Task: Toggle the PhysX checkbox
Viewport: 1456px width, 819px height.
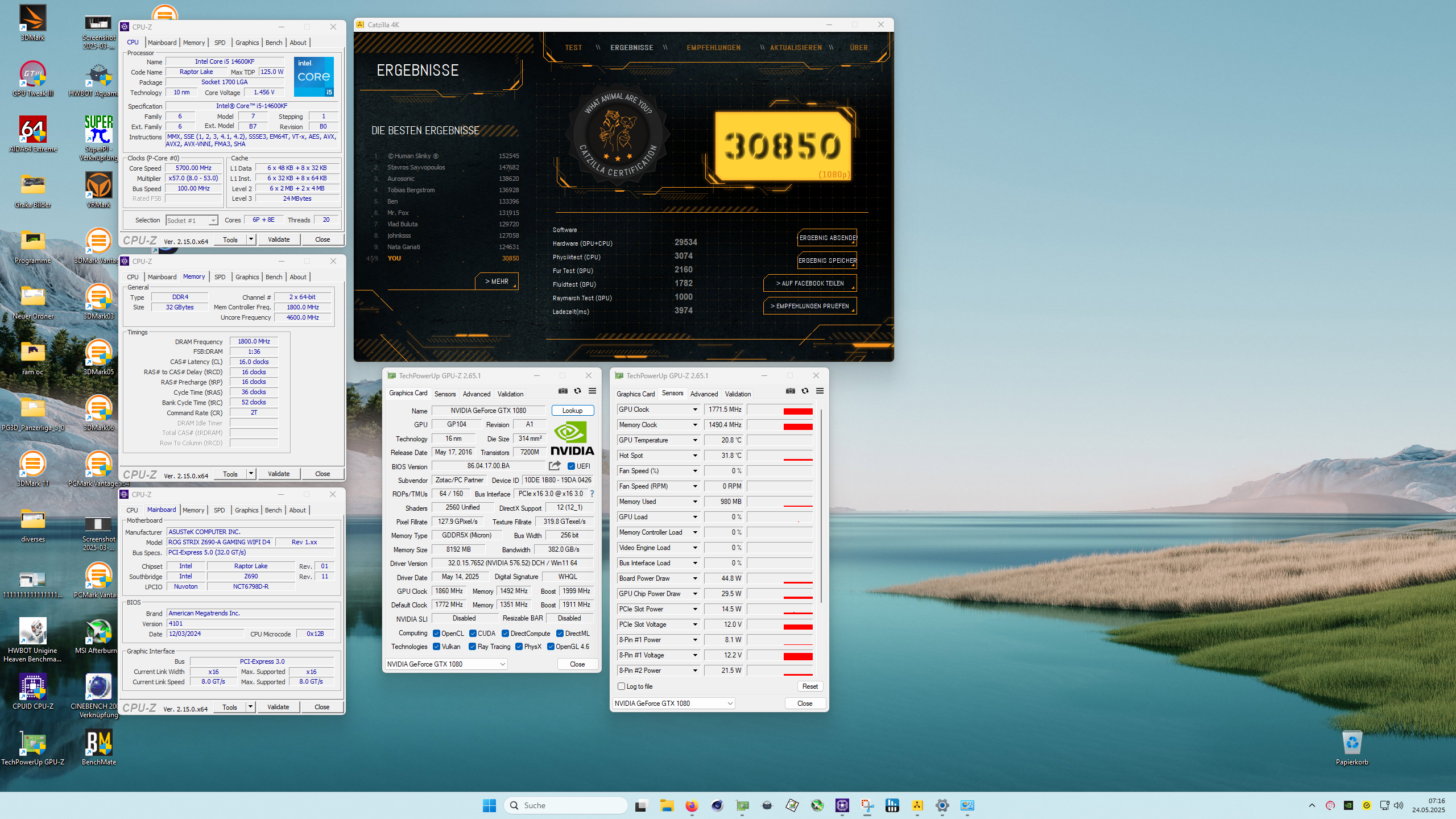Action: pos(519,647)
